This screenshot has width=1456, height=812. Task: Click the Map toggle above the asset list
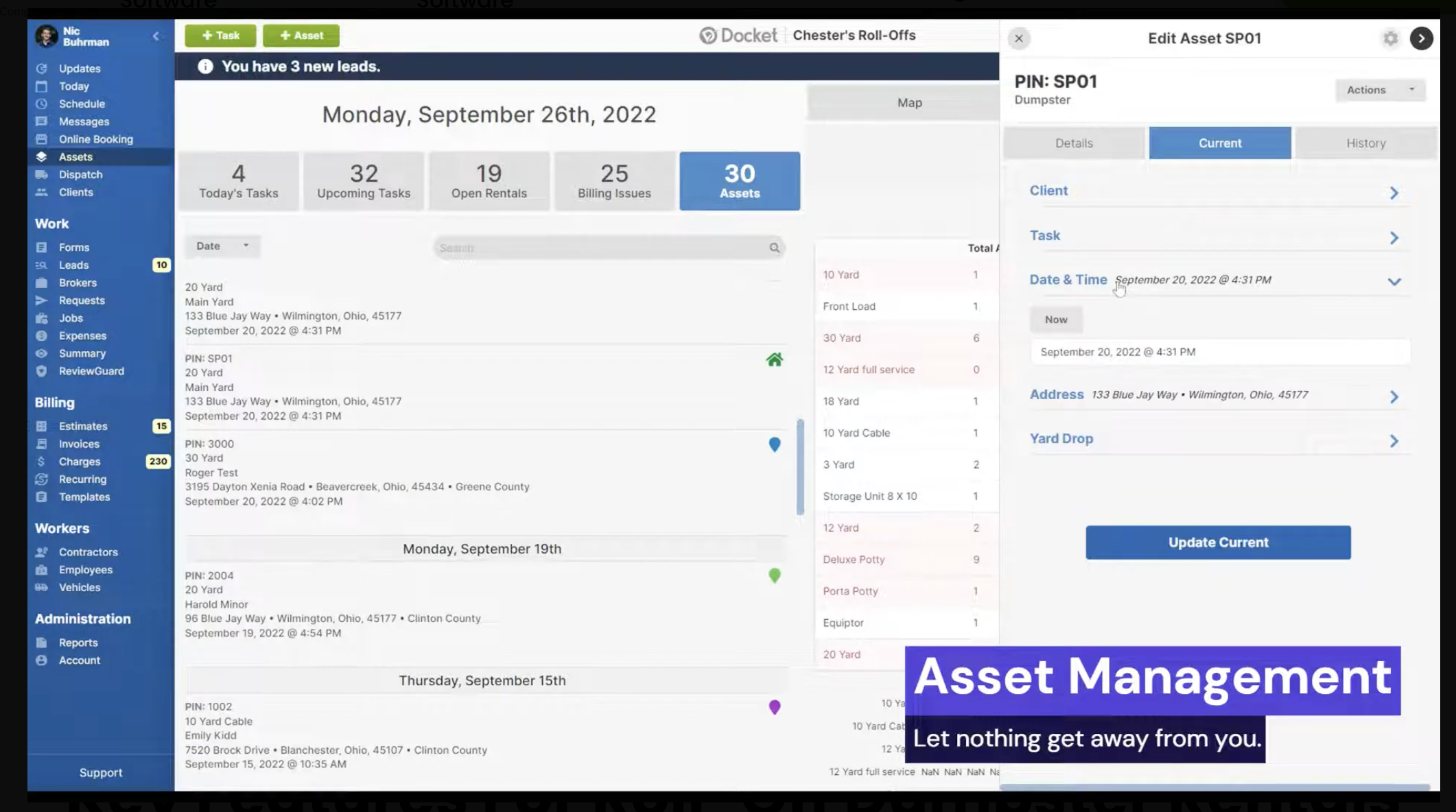click(x=909, y=102)
